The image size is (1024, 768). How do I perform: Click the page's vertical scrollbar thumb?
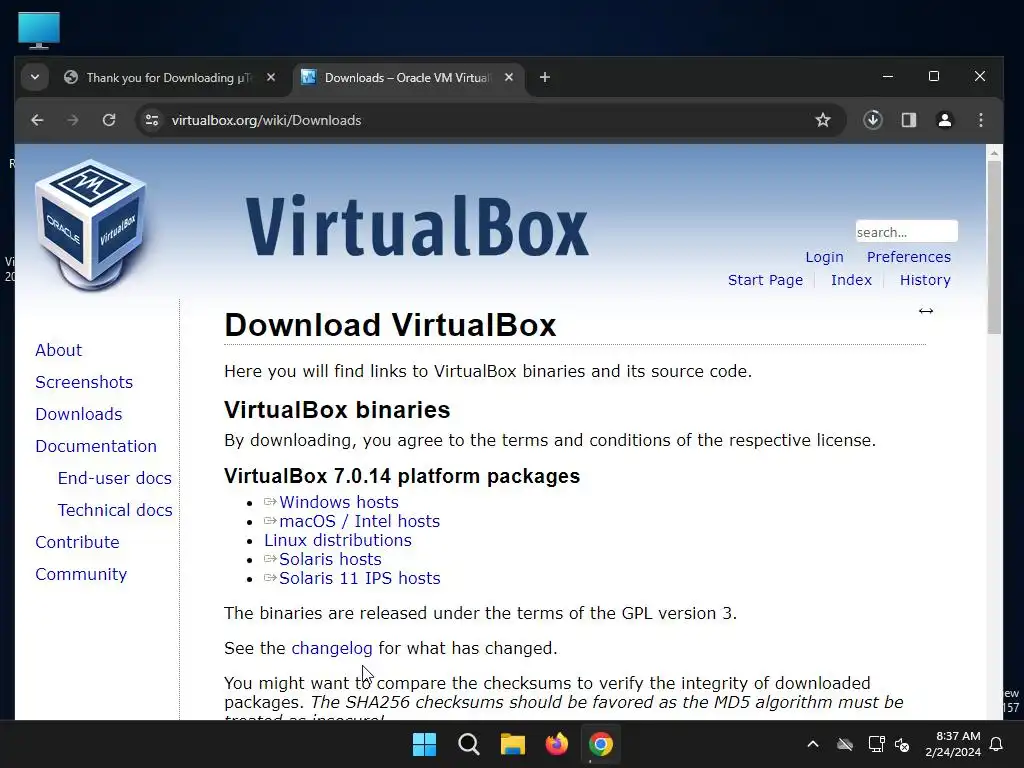pyautogui.click(x=994, y=247)
